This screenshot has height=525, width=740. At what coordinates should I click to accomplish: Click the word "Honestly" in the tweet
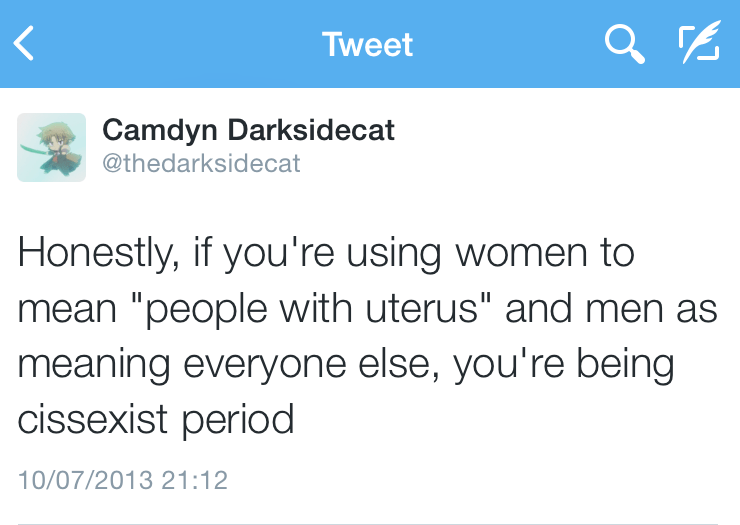tap(92, 253)
